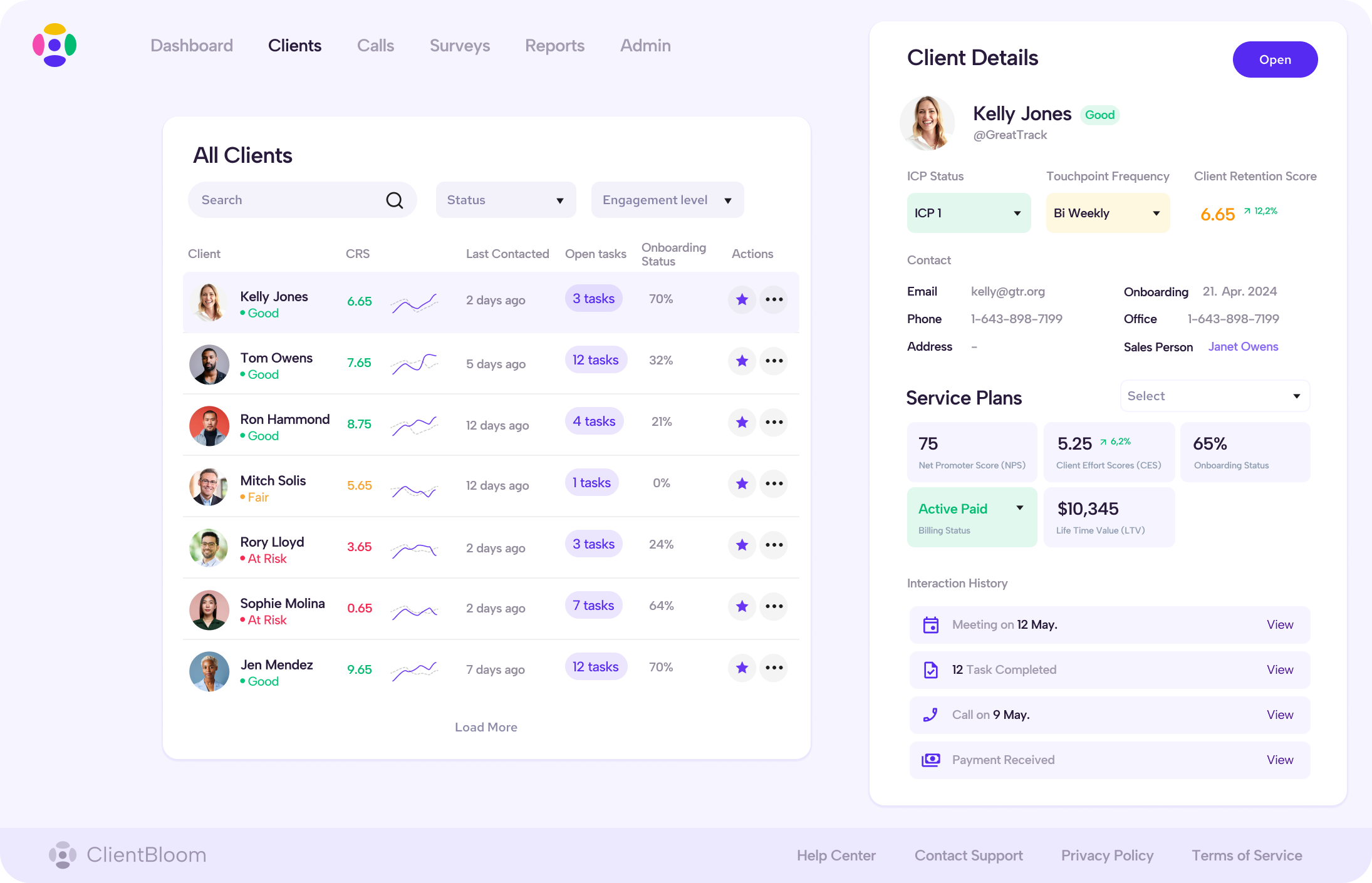Click the colorful app logo
Viewport: 1372px width, 883px height.
click(55, 45)
